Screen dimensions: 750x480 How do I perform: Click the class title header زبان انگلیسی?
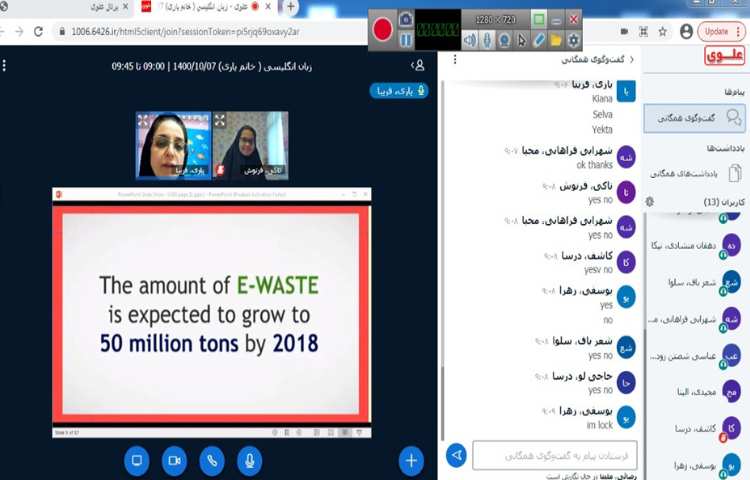211,66
